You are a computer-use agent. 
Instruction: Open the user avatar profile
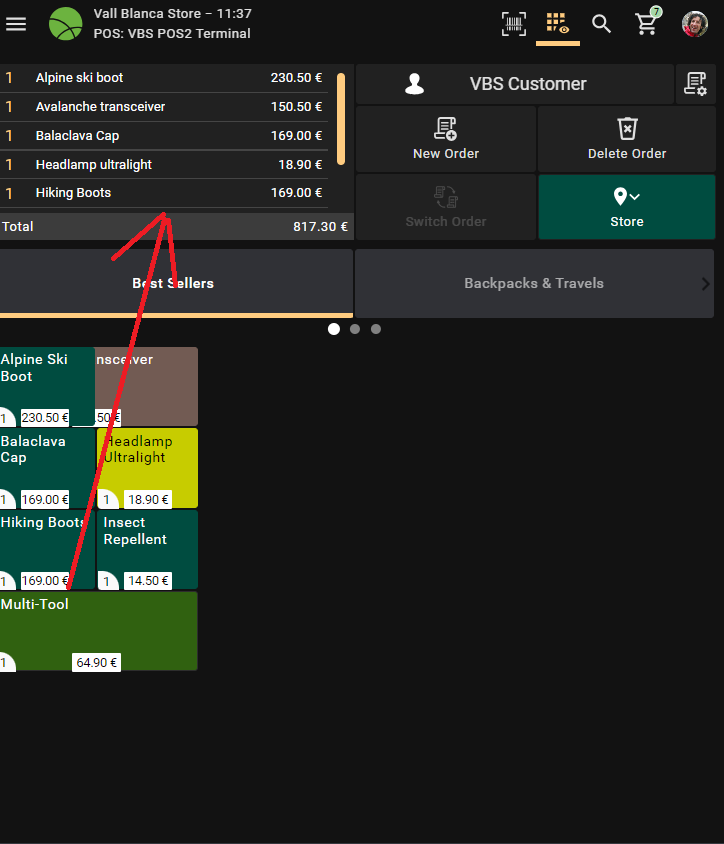coord(695,23)
